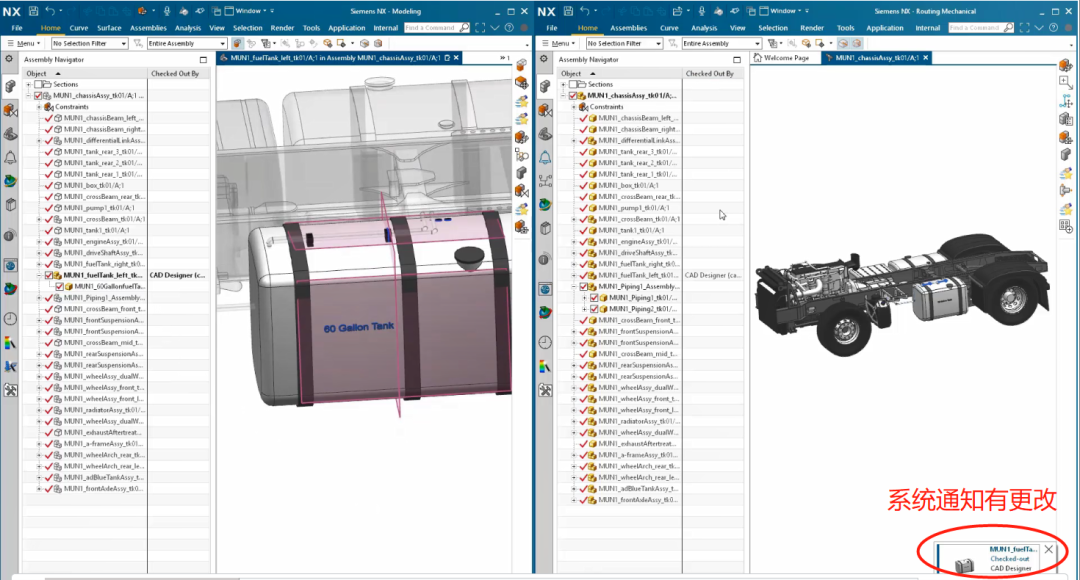Open File menu in Routing Mechanical window

(552, 28)
